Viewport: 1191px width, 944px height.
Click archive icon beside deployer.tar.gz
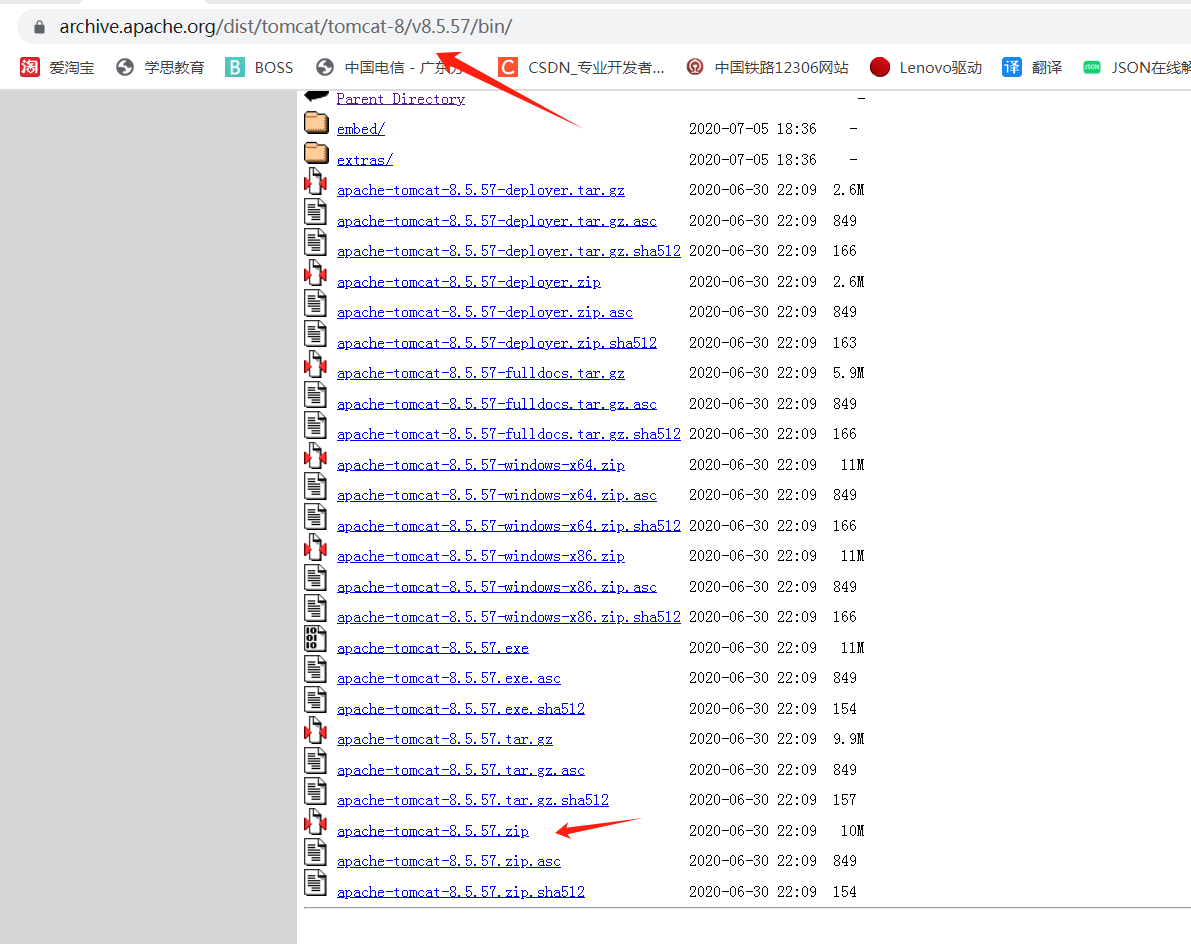[315, 182]
